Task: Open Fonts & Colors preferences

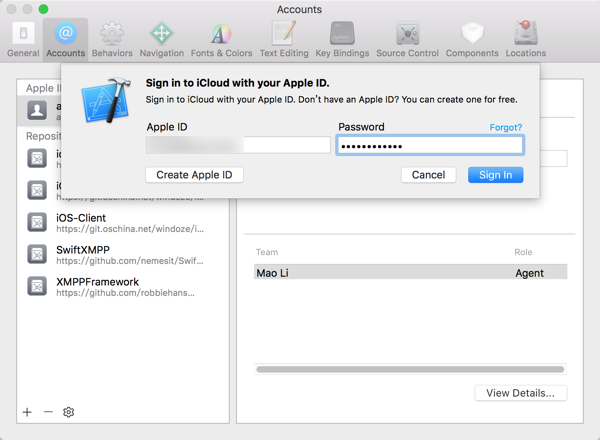Action: point(221,40)
